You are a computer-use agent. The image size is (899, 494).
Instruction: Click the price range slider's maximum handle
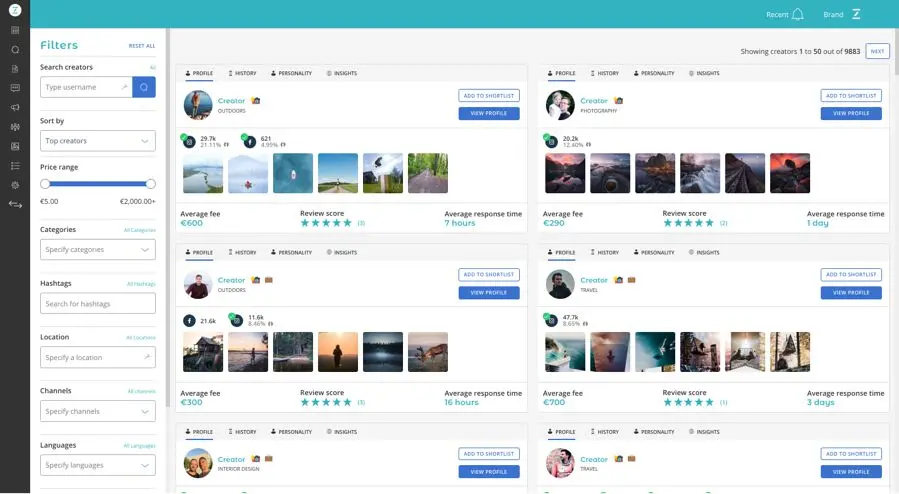(151, 184)
